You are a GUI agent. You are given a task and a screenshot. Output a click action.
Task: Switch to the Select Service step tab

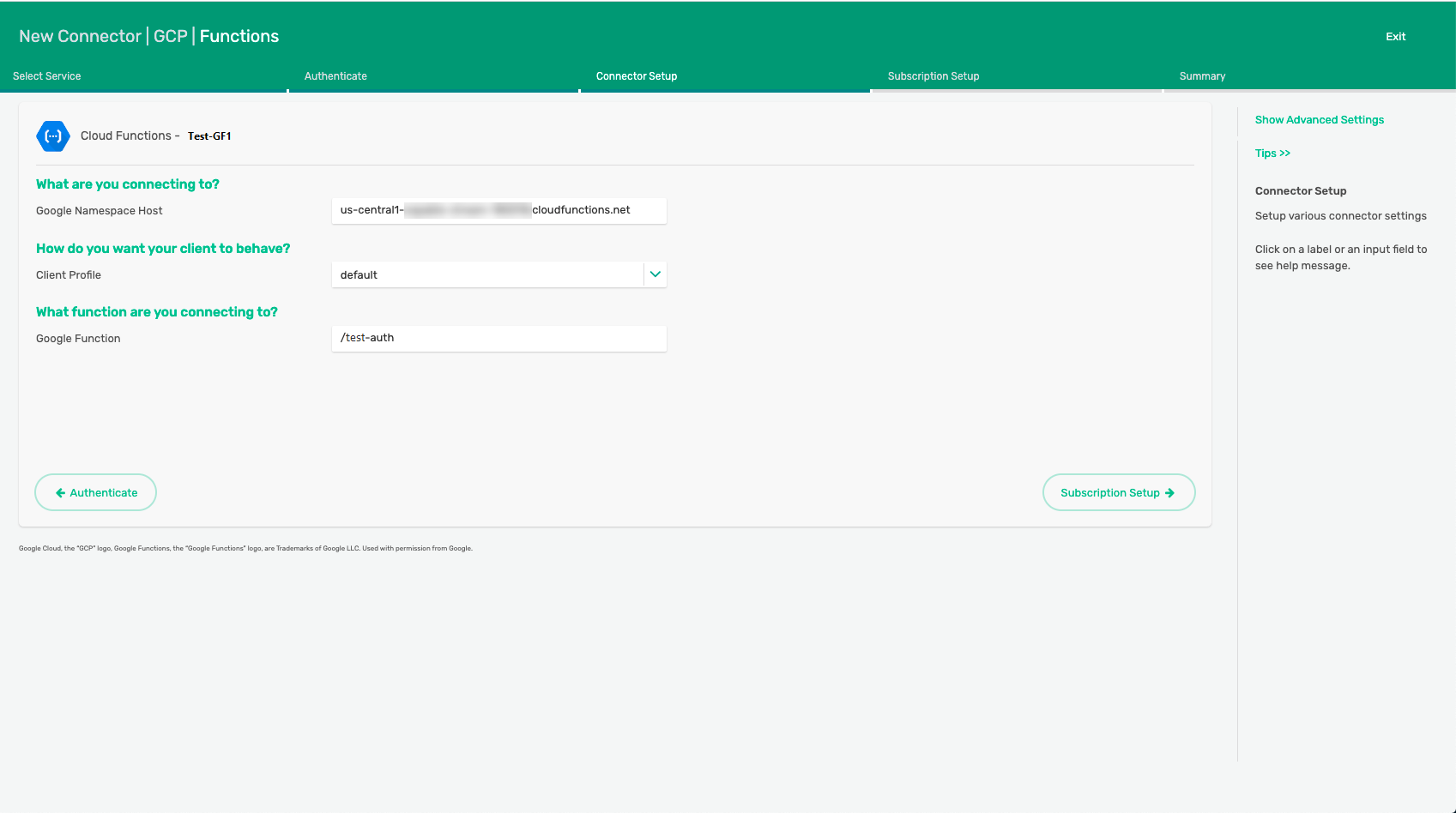47,76
